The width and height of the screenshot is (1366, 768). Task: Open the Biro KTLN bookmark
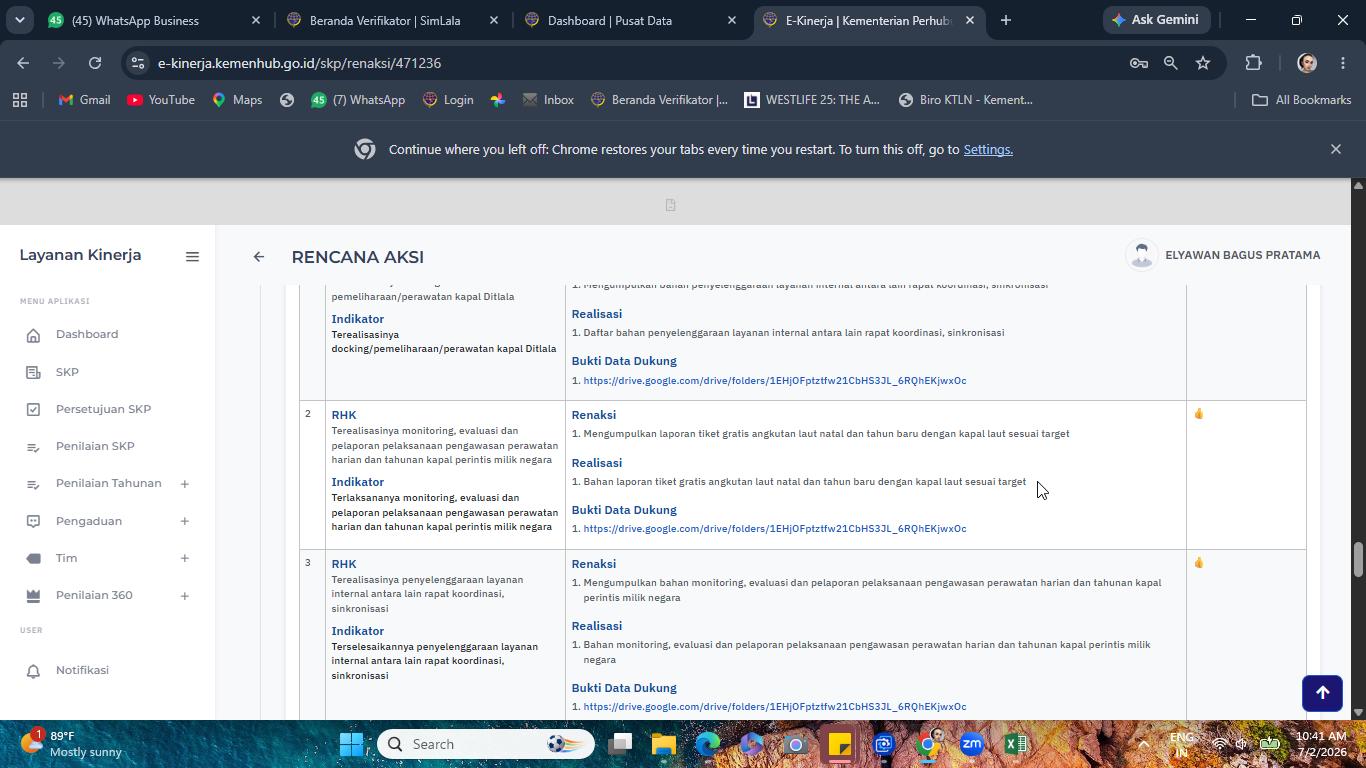(x=966, y=100)
